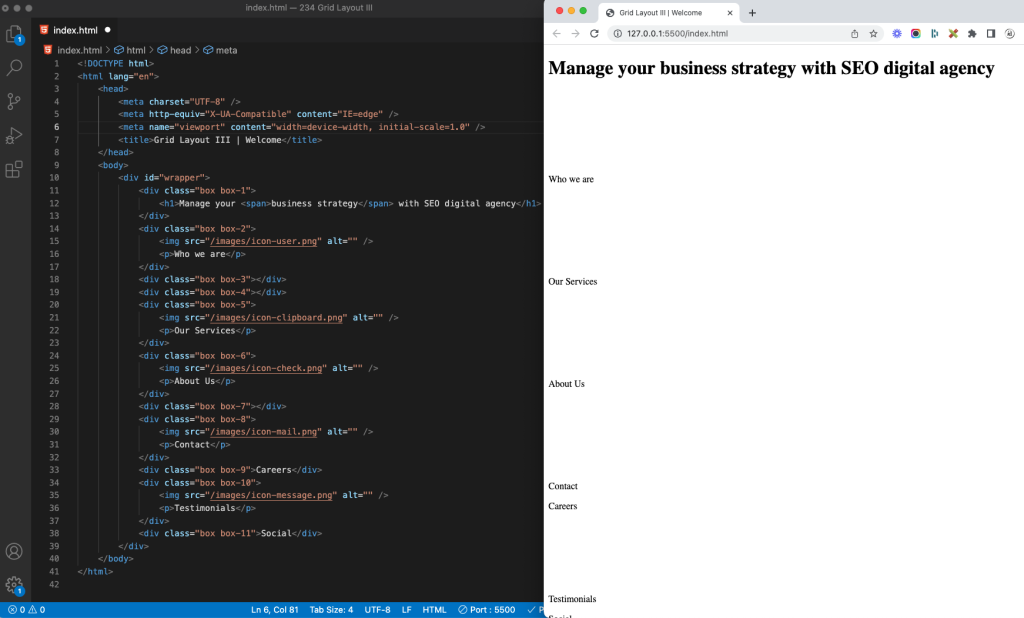Toggle the Chrome side panel
1024x618 pixels.
[x=991, y=33]
